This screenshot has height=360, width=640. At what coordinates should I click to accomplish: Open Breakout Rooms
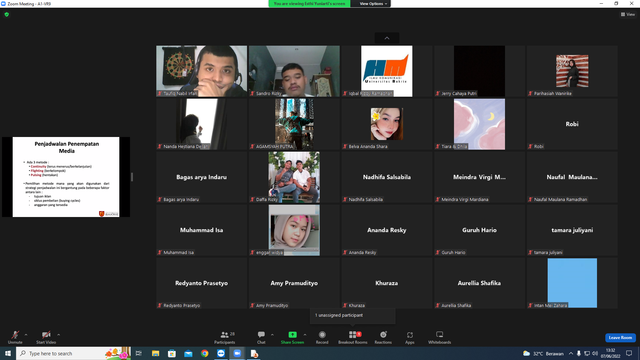click(x=353, y=337)
